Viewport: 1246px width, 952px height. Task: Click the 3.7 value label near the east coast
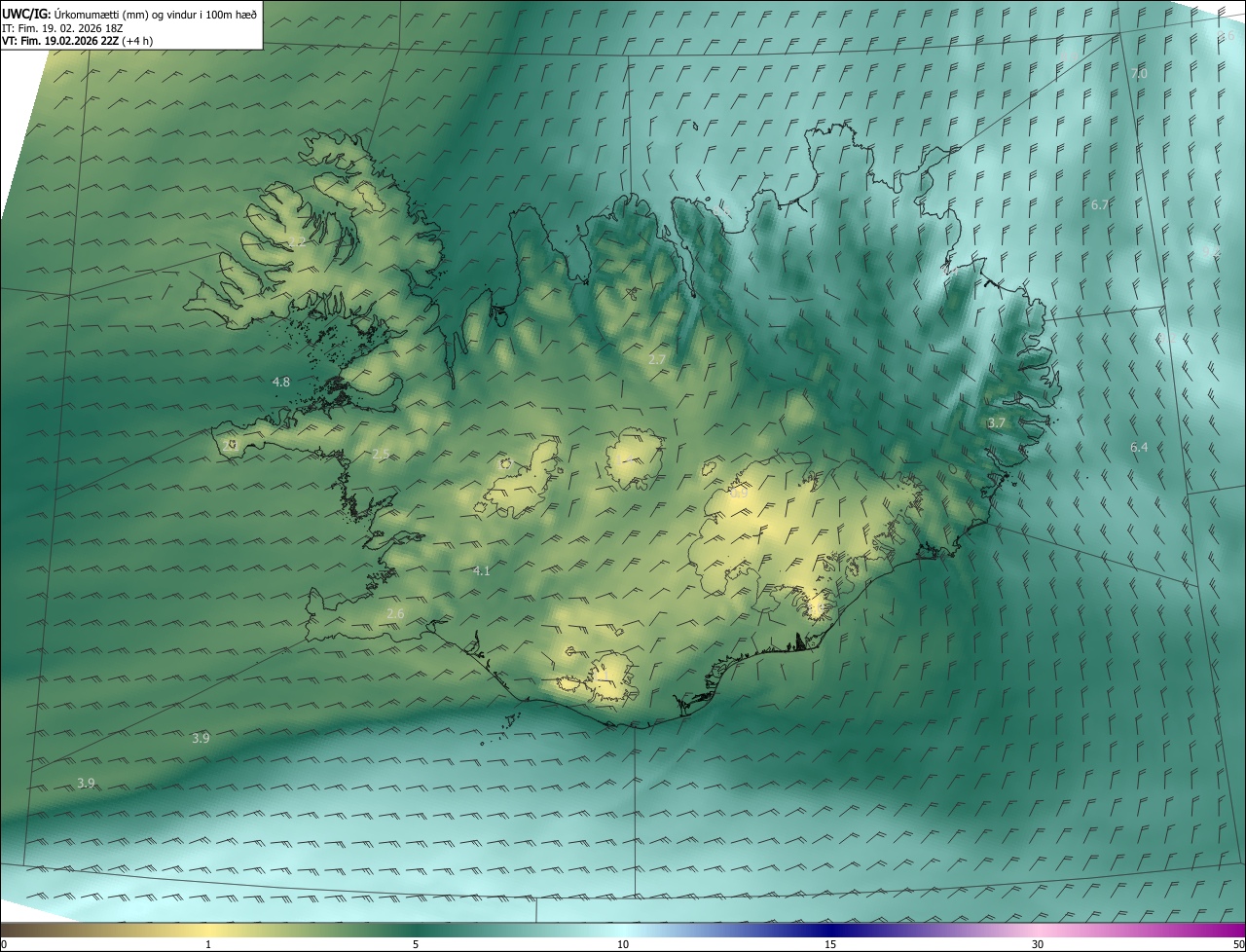point(996,423)
